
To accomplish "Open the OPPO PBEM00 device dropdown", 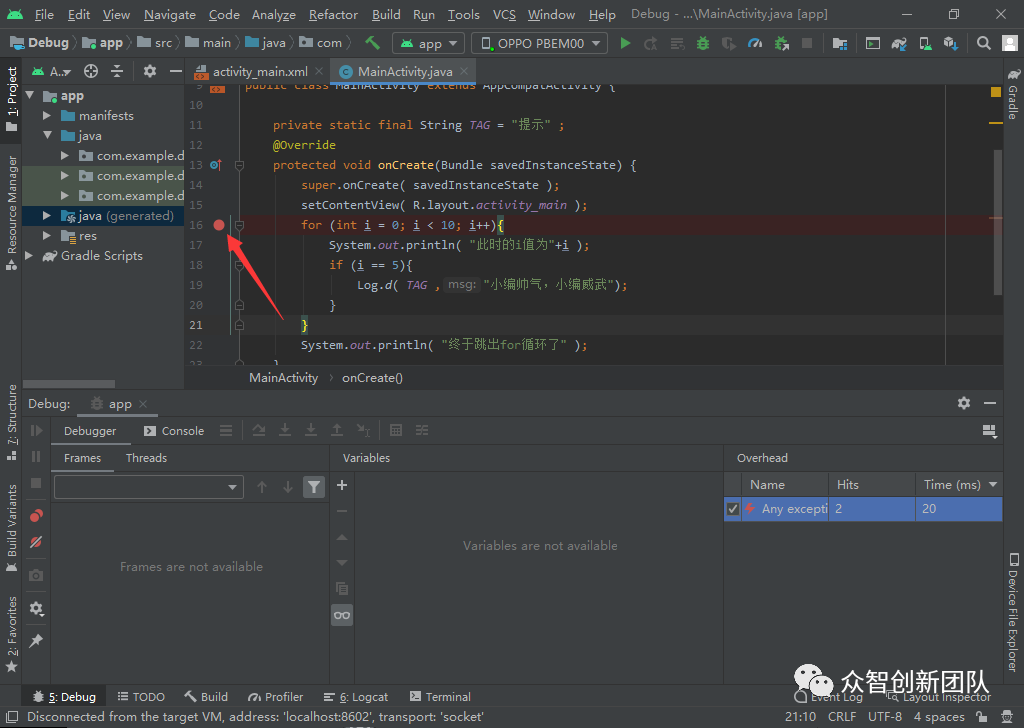I will 539,43.
